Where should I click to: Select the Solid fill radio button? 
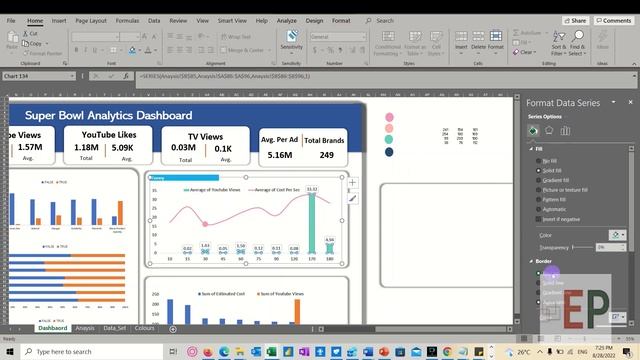(538, 171)
